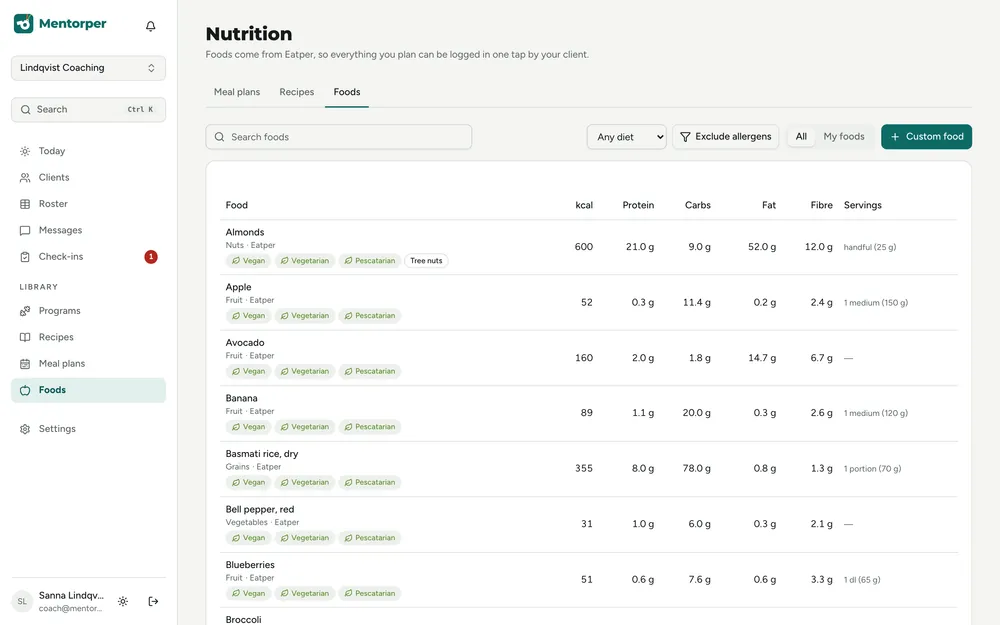This screenshot has width=1000, height=625.
Task: Open Programs in Library section
Action: coord(88,311)
